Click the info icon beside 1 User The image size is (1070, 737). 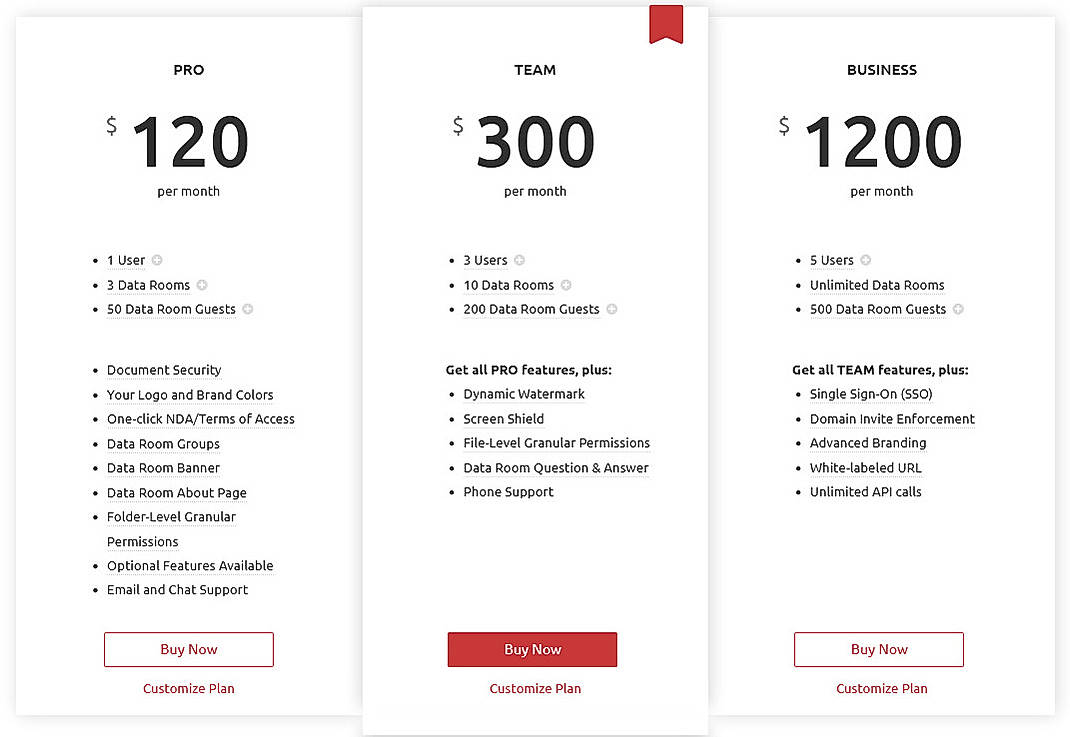[158, 260]
